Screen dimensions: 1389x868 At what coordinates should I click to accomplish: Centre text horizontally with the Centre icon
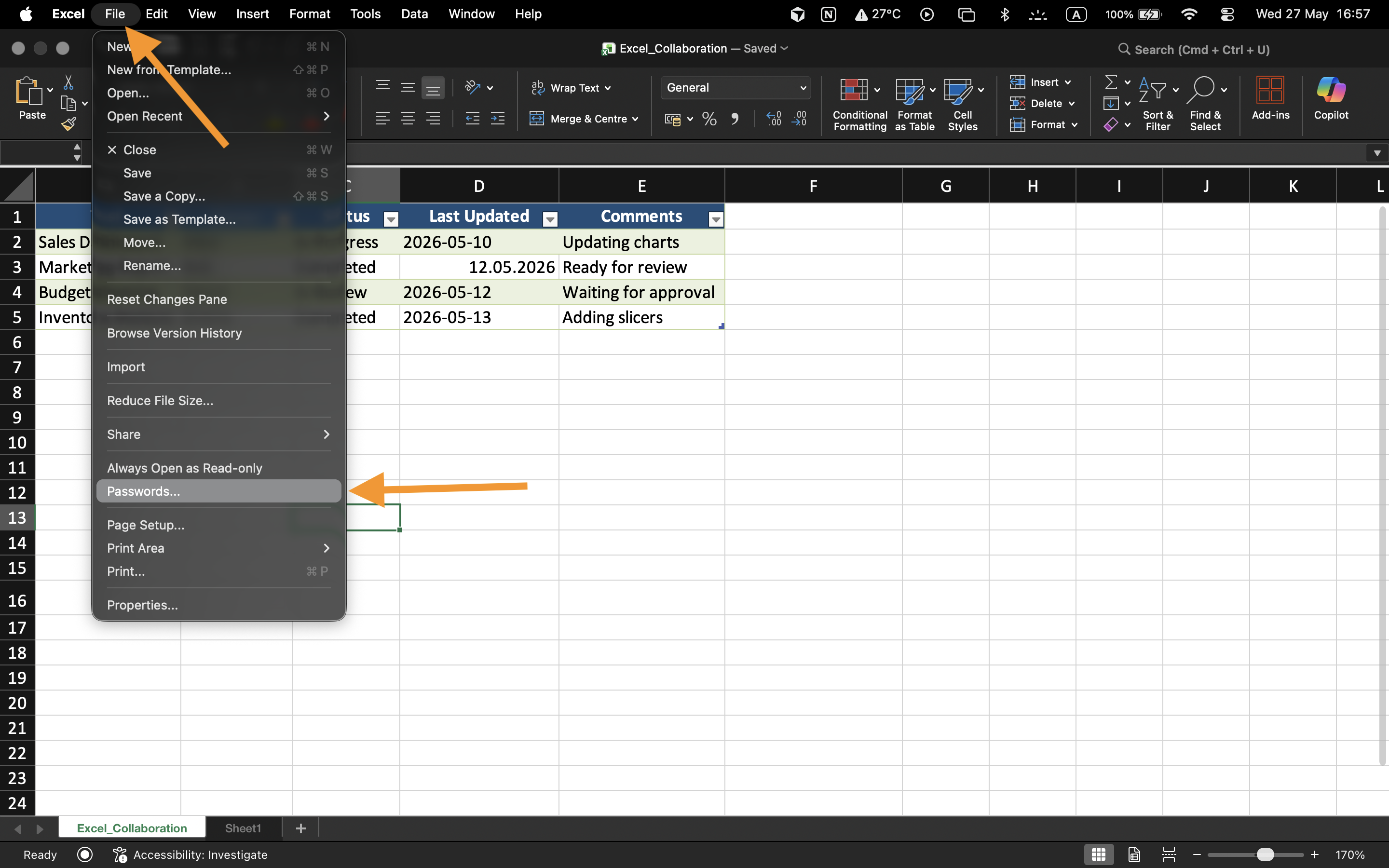(x=408, y=119)
